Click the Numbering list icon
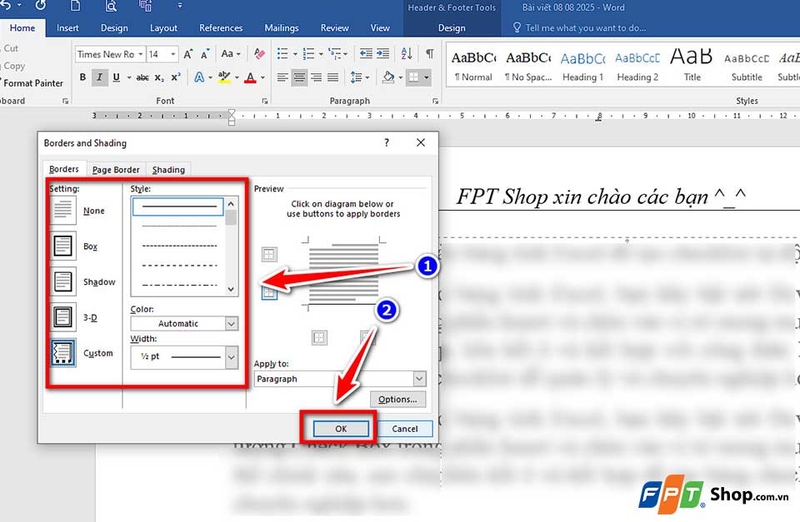The height and width of the screenshot is (522, 800). click(308, 54)
